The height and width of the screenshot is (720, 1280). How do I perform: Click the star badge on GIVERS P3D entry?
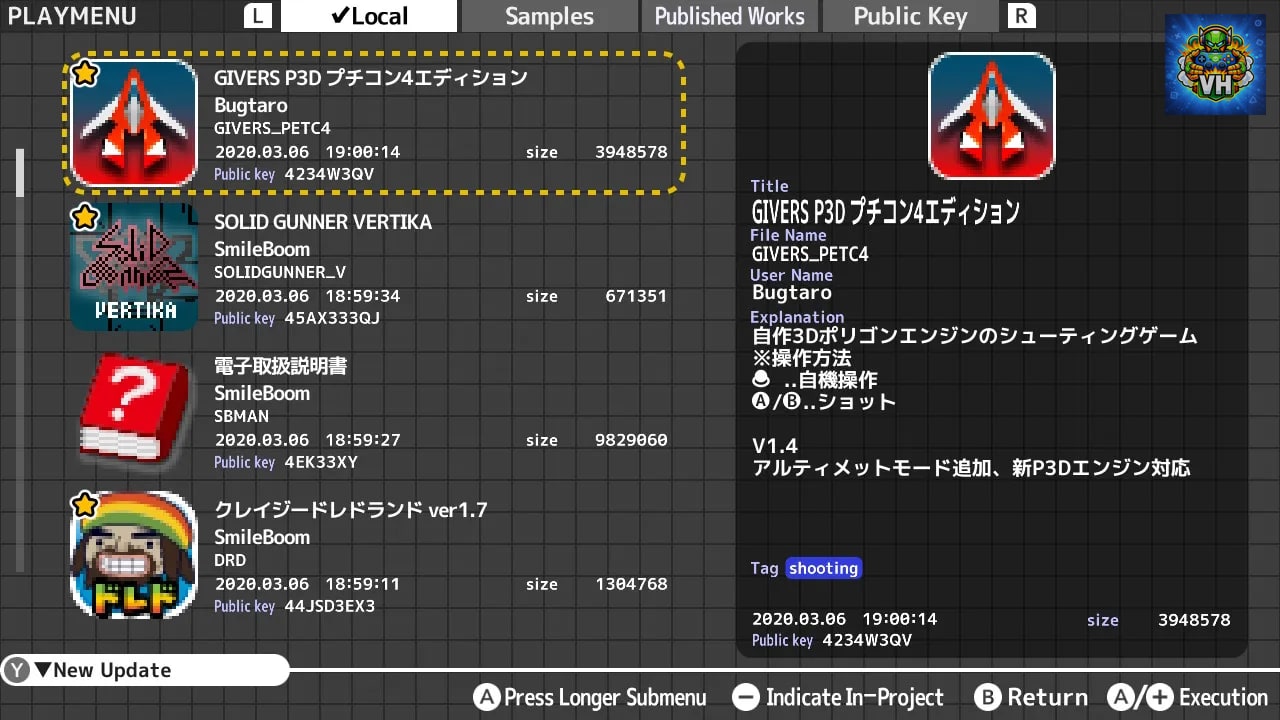85,73
